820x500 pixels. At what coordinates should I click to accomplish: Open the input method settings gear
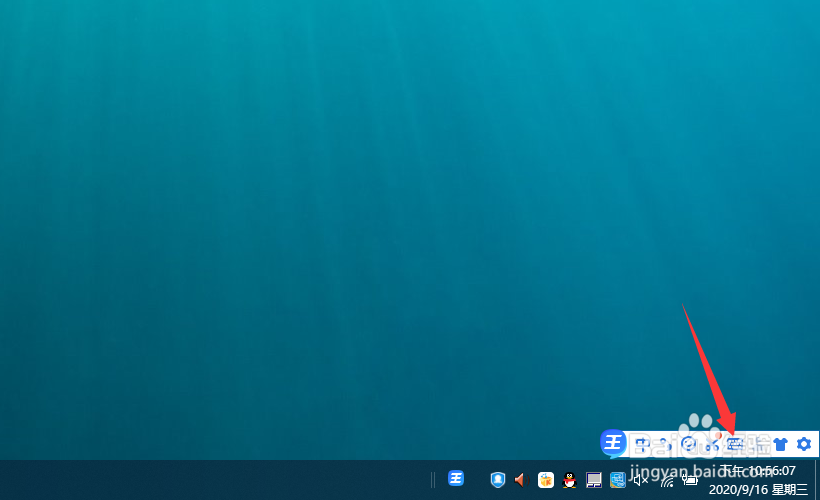pos(804,445)
